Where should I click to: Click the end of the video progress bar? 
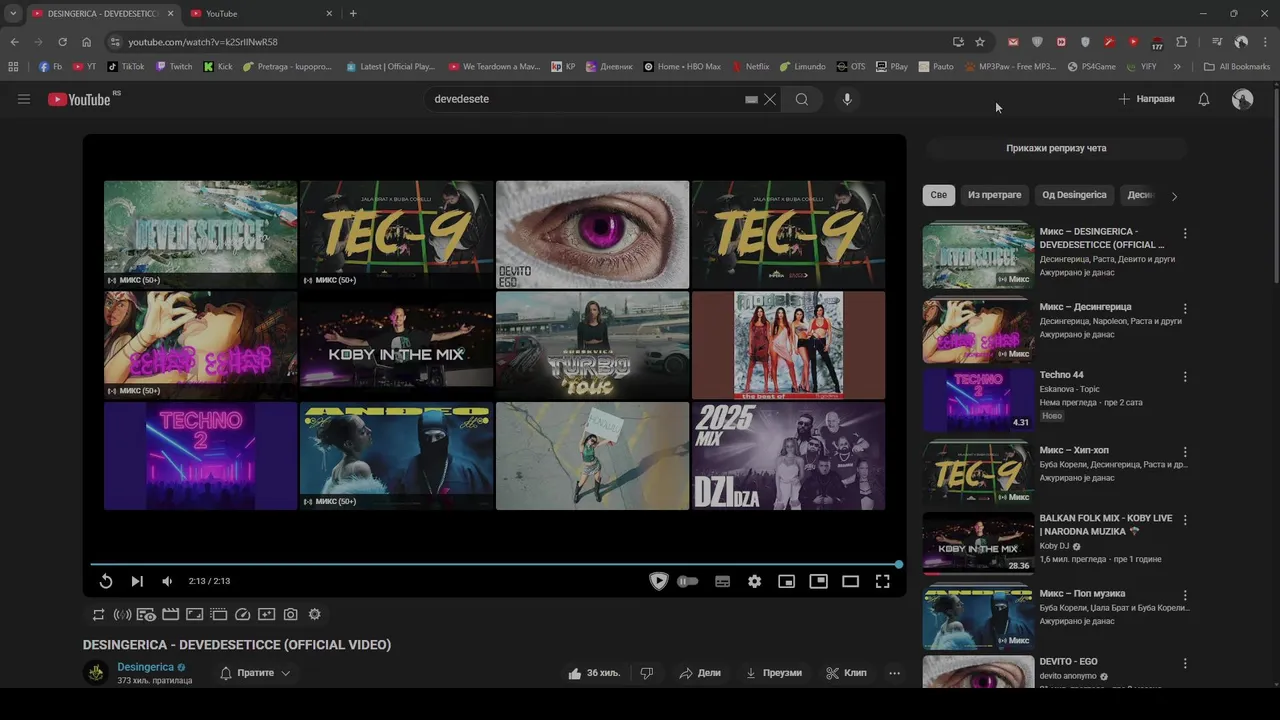[x=898, y=565]
